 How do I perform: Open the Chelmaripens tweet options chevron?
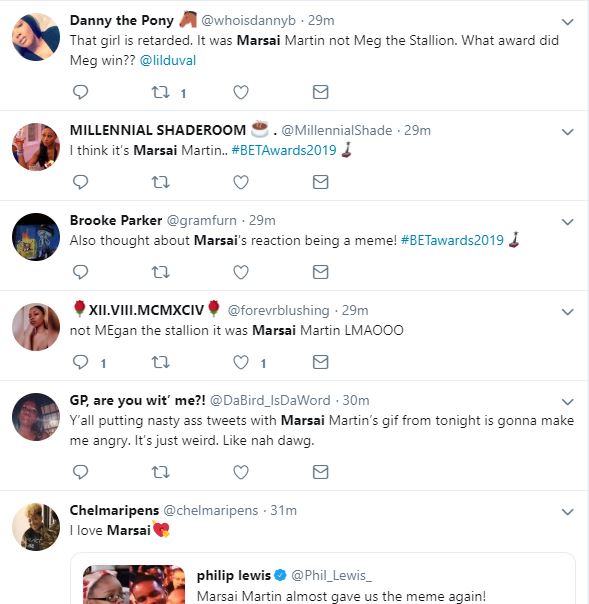coord(567,512)
